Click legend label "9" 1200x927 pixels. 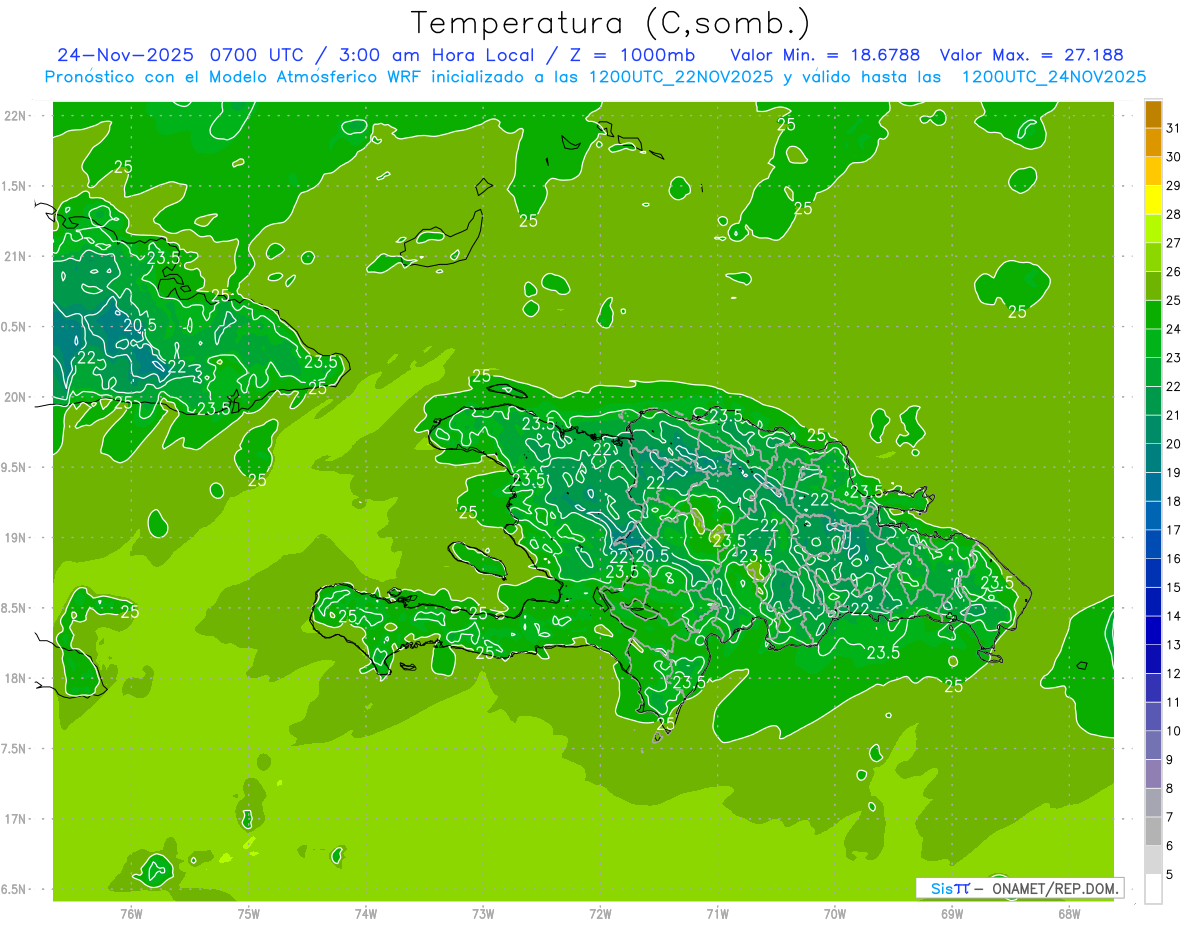(1169, 760)
